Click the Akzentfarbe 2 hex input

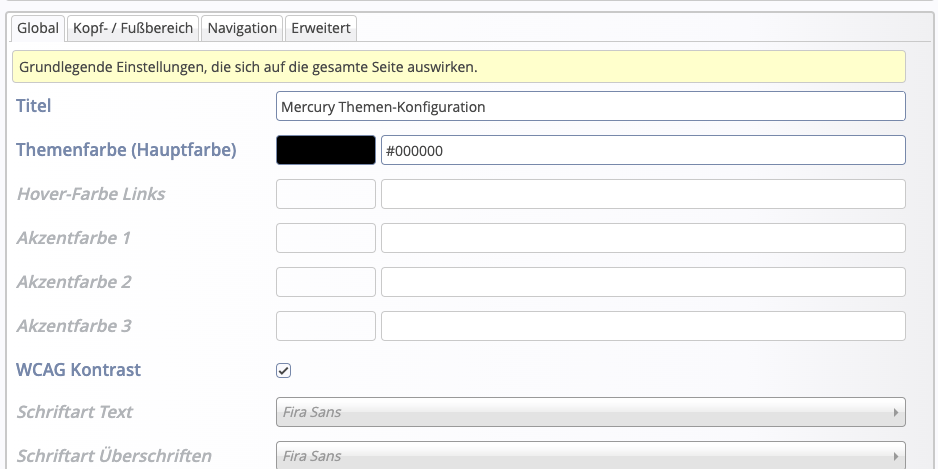(642, 282)
